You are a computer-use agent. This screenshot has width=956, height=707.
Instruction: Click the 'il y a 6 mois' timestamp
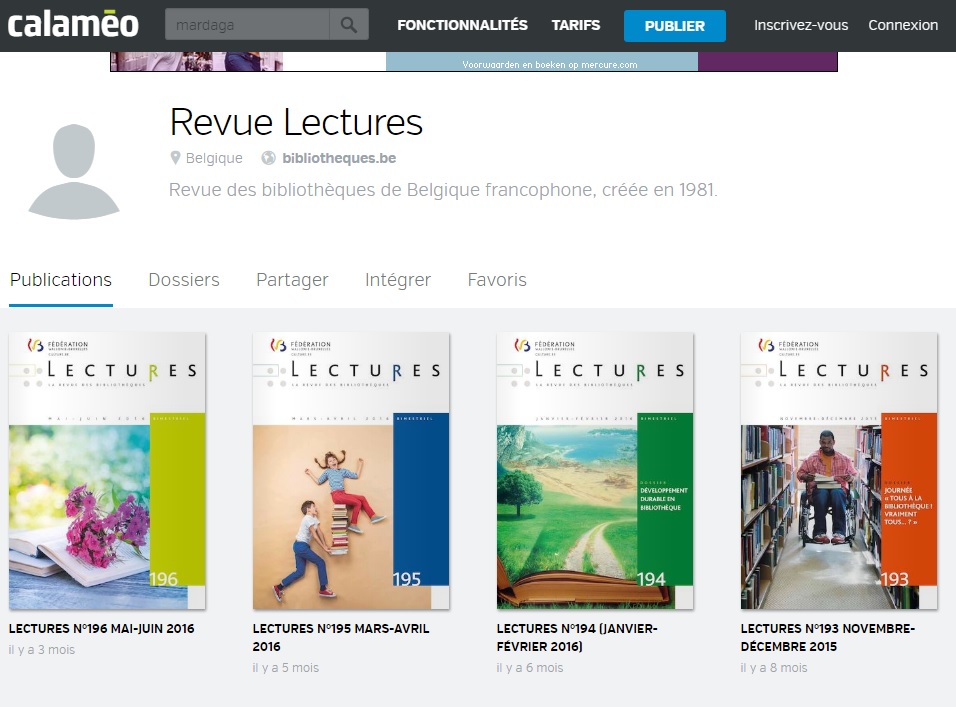coord(529,668)
